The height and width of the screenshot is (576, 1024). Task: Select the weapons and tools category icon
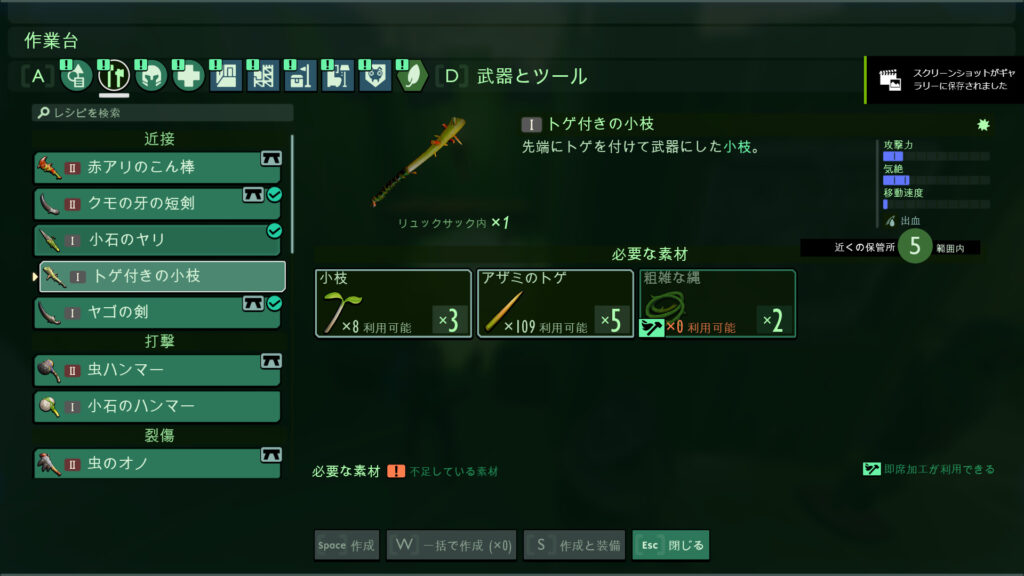point(114,76)
